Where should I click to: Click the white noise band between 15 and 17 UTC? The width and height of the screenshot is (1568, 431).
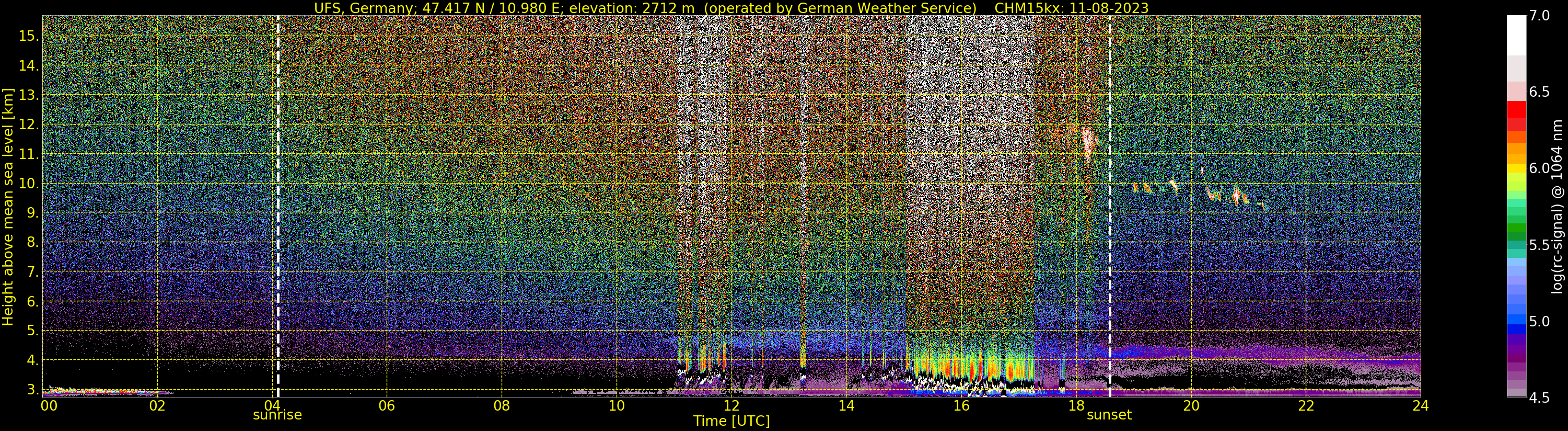click(x=969, y=122)
